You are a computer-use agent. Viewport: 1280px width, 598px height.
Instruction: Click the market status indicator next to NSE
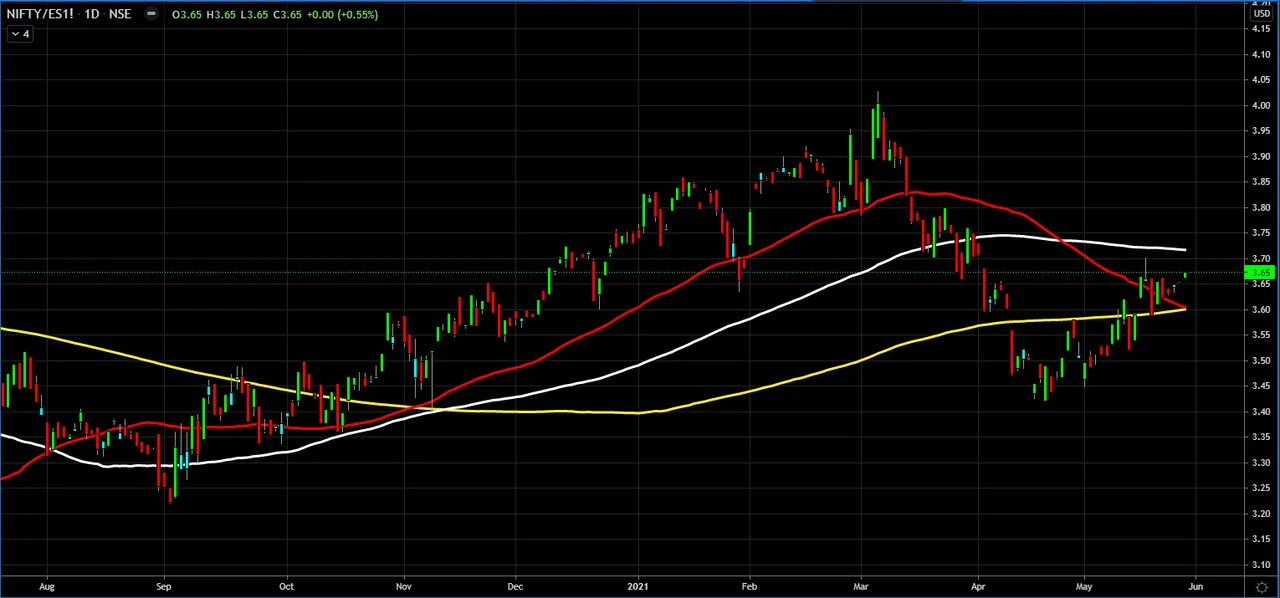point(151,14)
